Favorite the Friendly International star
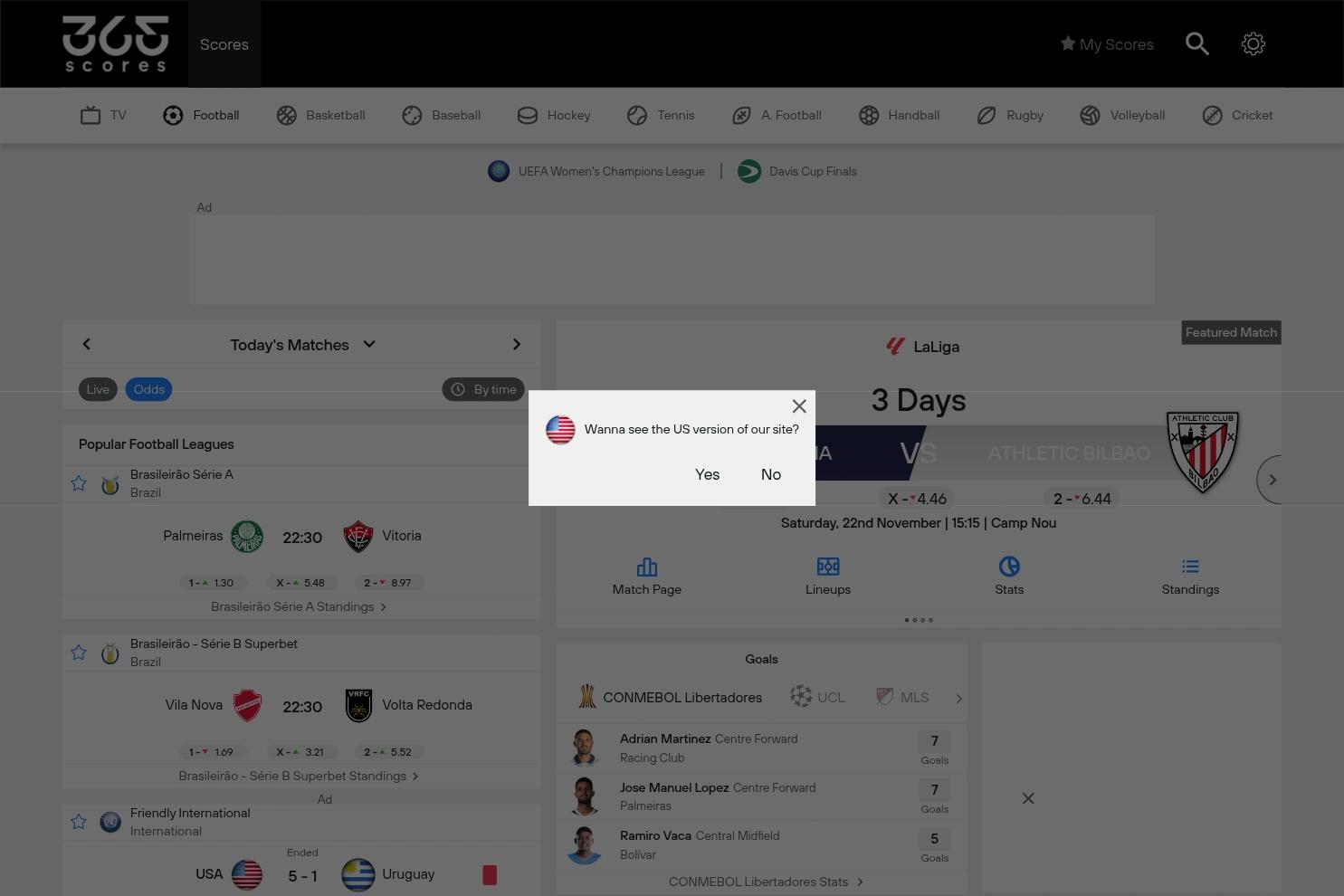Screen dimensions: 1344x896 coord(79,822)
